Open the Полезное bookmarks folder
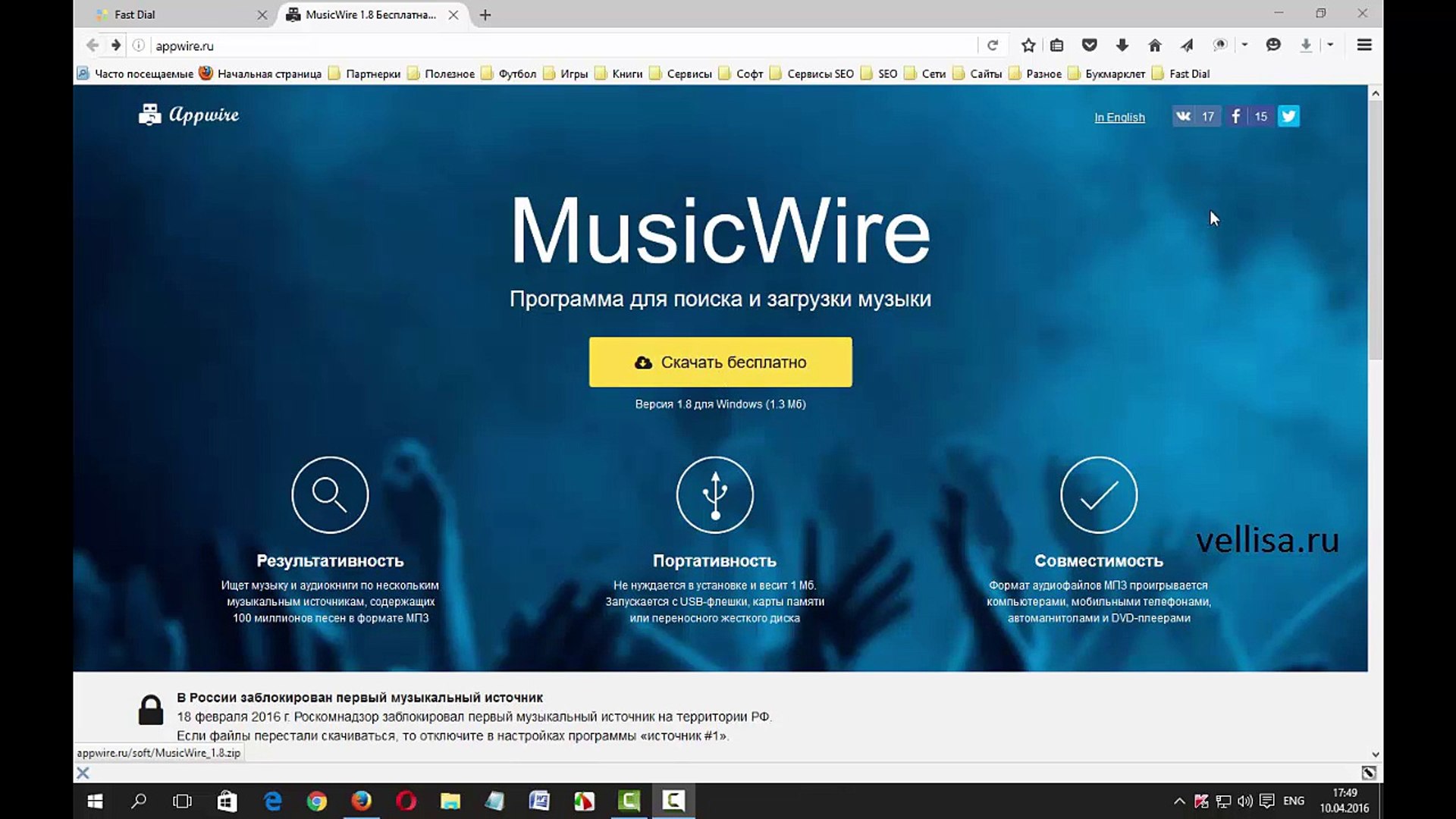The image size is (1456, 819). [441, 74]
